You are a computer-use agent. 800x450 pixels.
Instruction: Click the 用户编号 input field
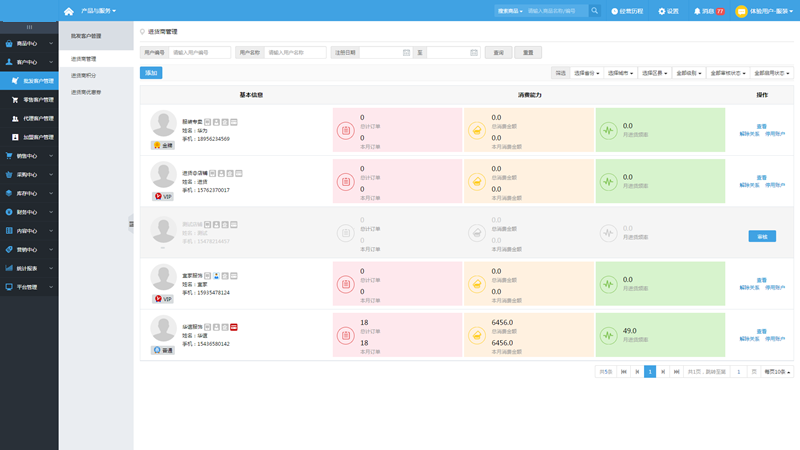(x=199, y=53)
